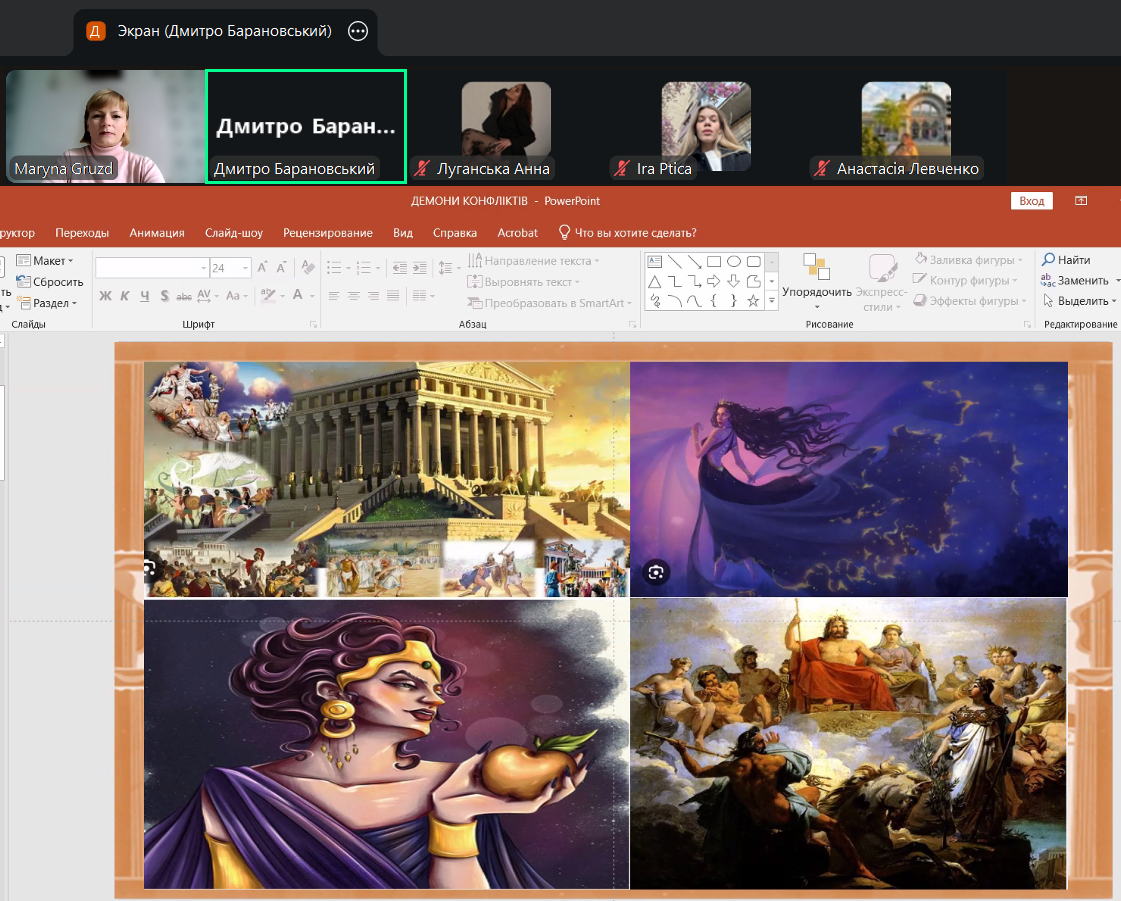The height and width of the screenshot is (901, 1121).
Task: Insert a text box from shapes gallery
Action: click(655, 262)
